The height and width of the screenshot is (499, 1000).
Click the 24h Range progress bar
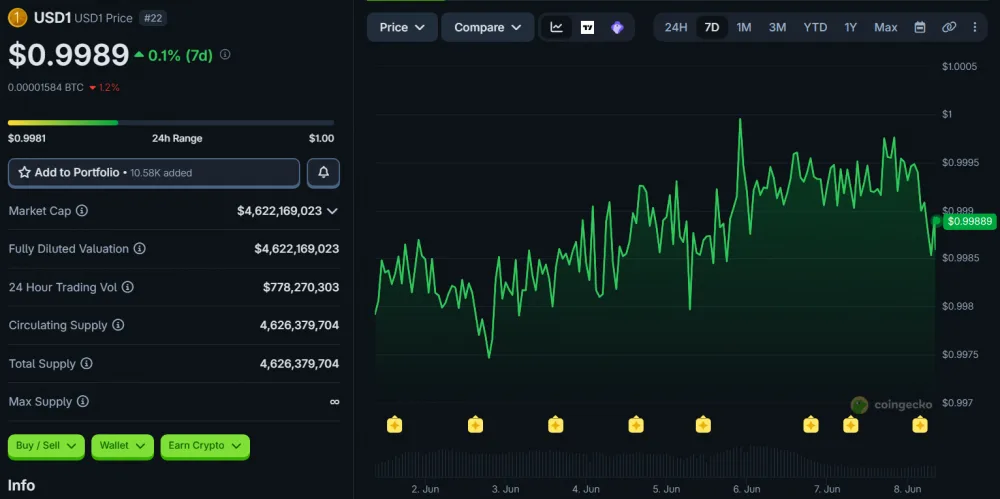pyautogui.click(x=171, y=123)
